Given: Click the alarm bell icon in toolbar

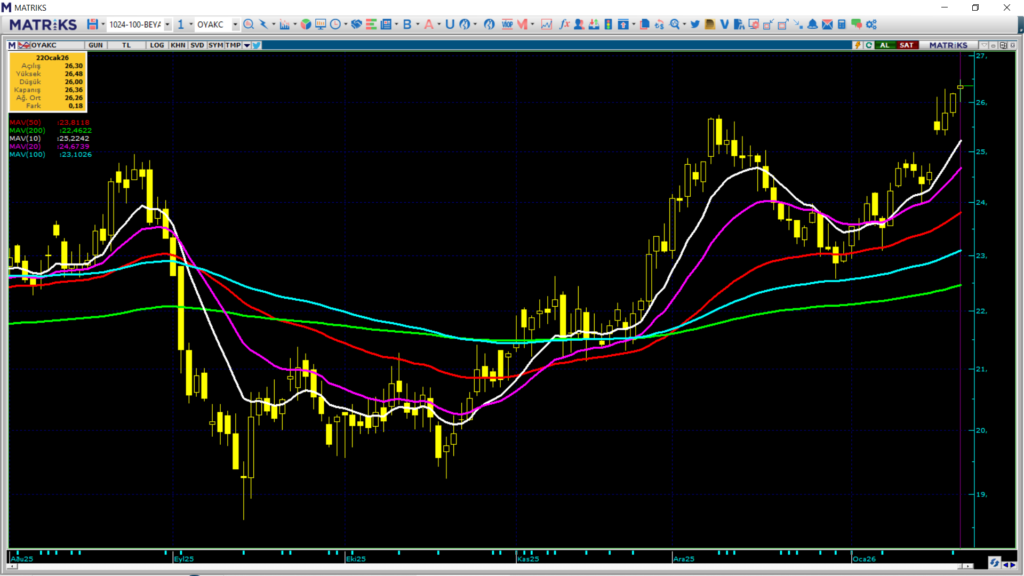Looking at the screenshot, I should click(x=813, y=23).
